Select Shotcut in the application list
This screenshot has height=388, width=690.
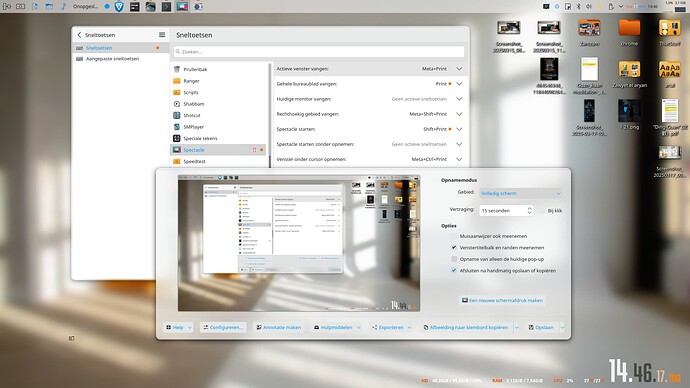(x=191, y=115)
